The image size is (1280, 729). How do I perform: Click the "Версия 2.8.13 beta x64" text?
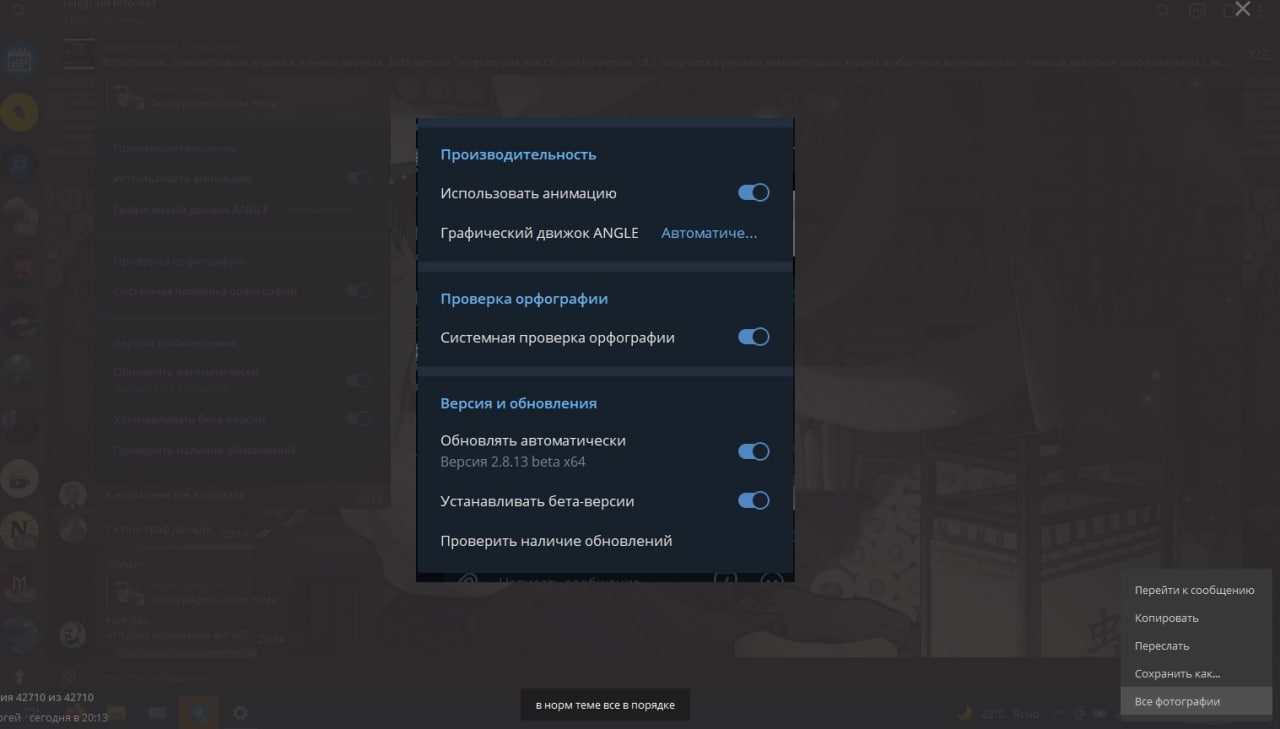point(513,463)
